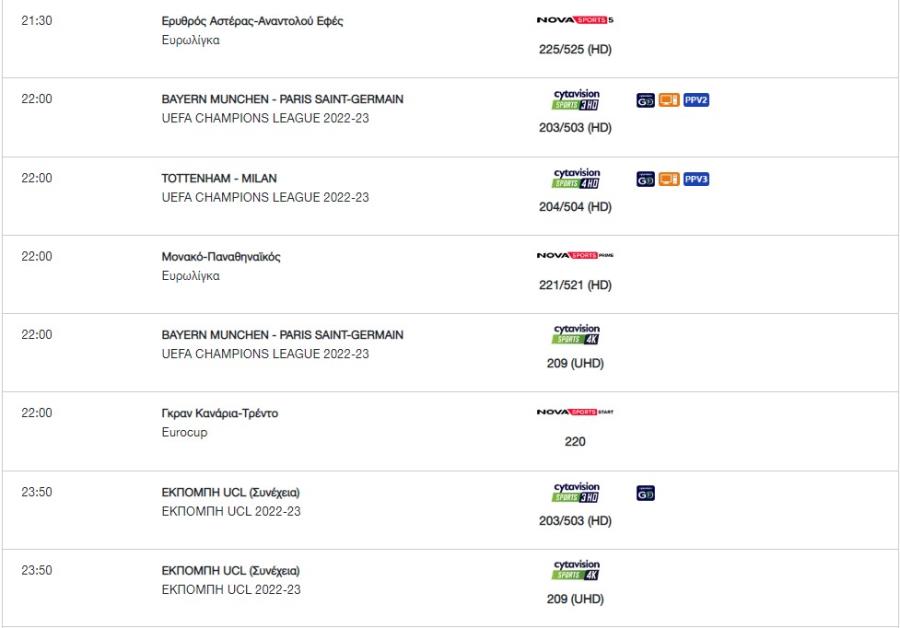Click the 221/521 (HD) channel number
The height and width of the screenshot is (628, 900).
pyautogui.click(x=575, y=285)
